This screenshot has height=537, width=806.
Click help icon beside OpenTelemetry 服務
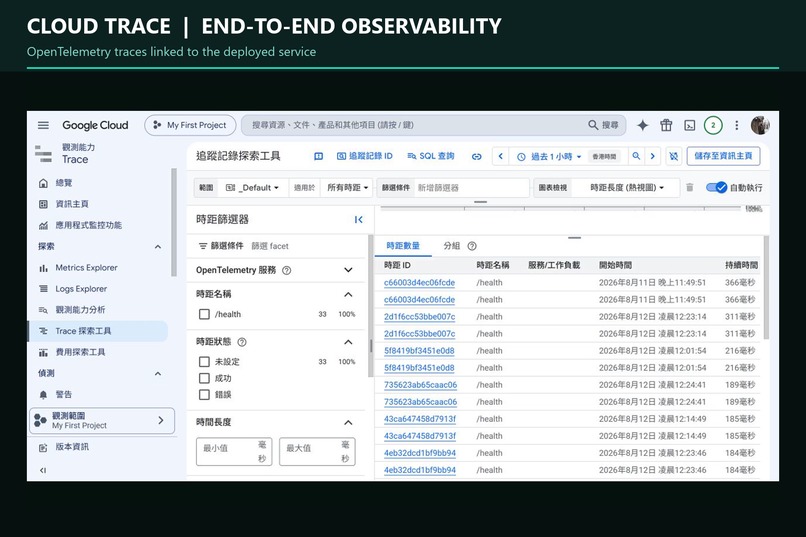pyautogui.click(x=287, y=270)
